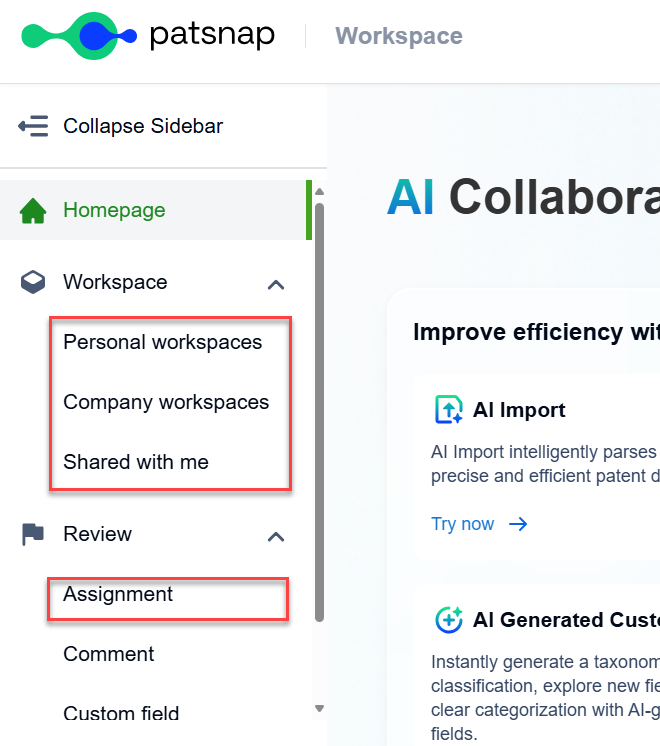Click the AI Import icon
Screen dimensions: 660x746
(x=449, y=410)
